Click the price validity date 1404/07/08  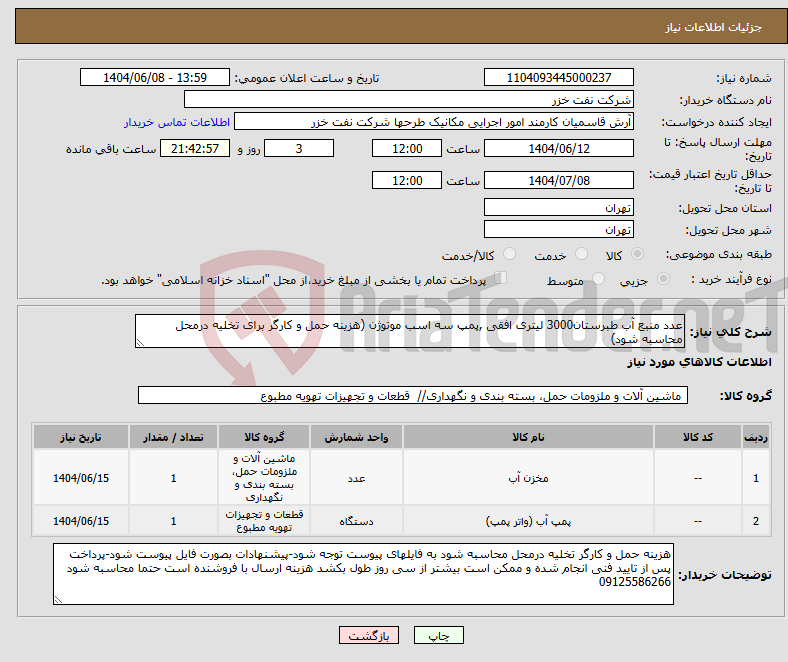coord(559,180)
